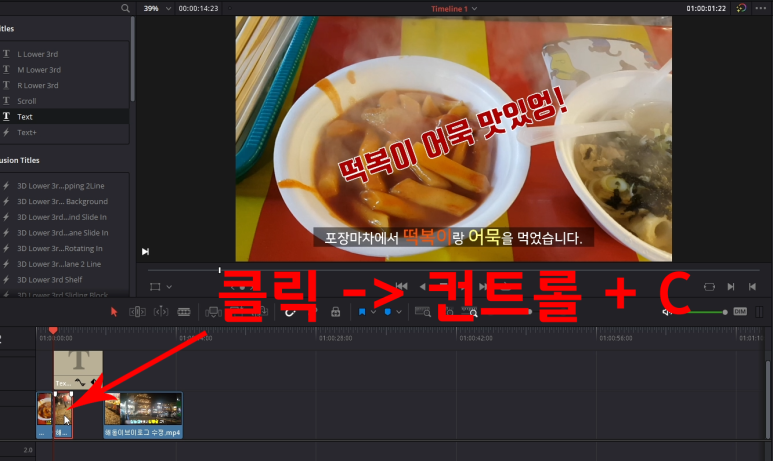Viewport: 773px width, 461px height.
Task: Click ruler timecode 01:00:42:00
Action: 476,338
